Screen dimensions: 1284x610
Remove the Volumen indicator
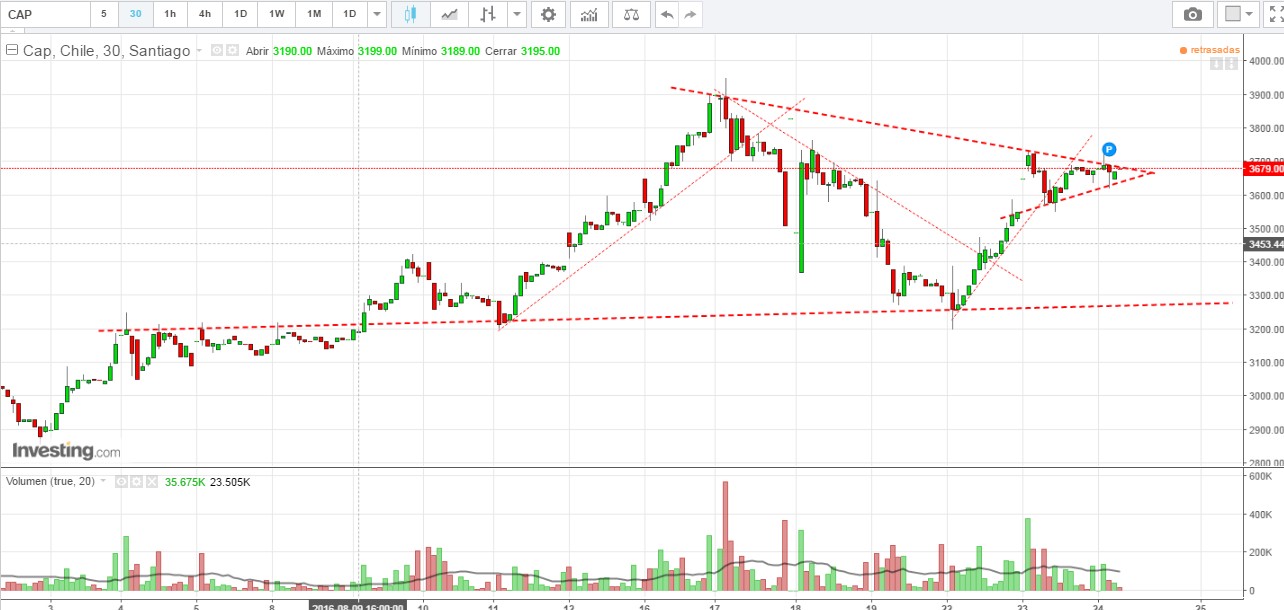[x=153, y=481]
